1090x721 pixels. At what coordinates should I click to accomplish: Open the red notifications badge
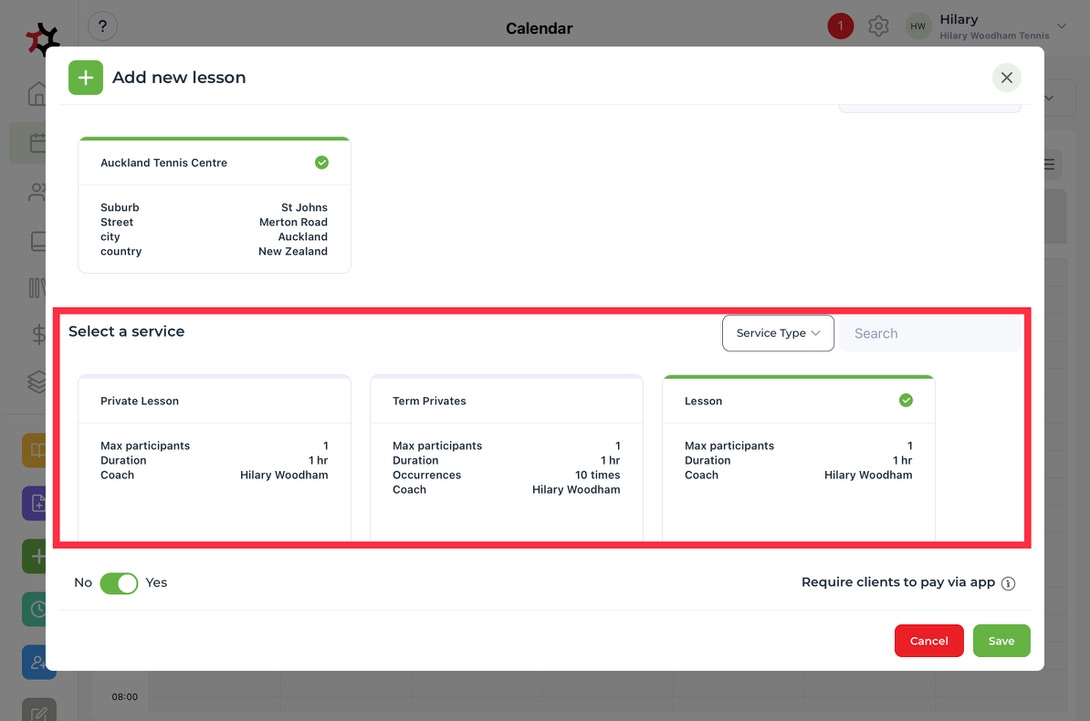tap(840, 26)
